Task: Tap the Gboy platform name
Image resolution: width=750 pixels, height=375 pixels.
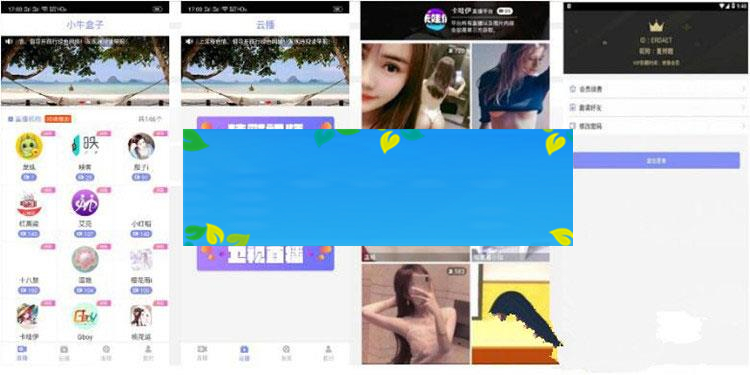Action: (85, 337)
